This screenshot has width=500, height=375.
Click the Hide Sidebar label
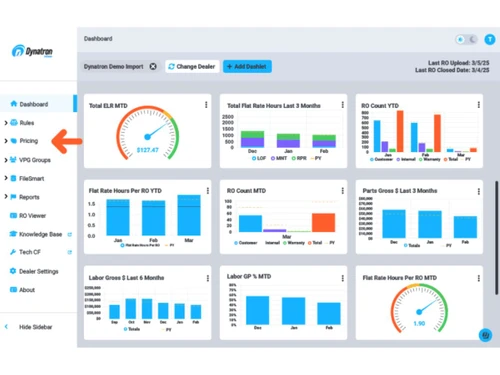point(36,327)
